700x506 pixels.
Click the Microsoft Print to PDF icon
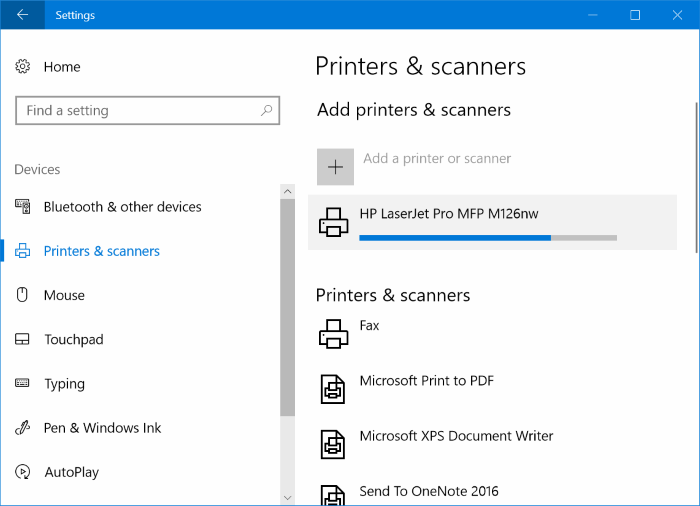tap(333, 389)
